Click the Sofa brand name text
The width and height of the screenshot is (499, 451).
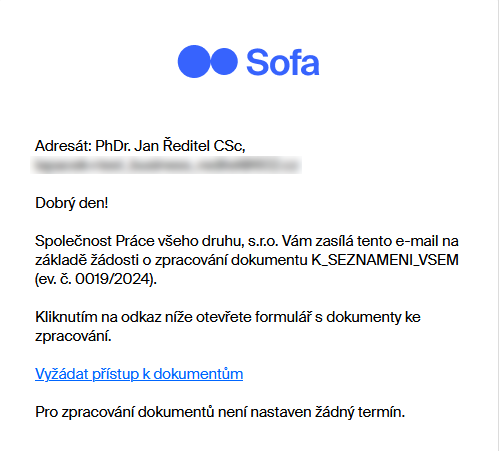tap(283, 62)
